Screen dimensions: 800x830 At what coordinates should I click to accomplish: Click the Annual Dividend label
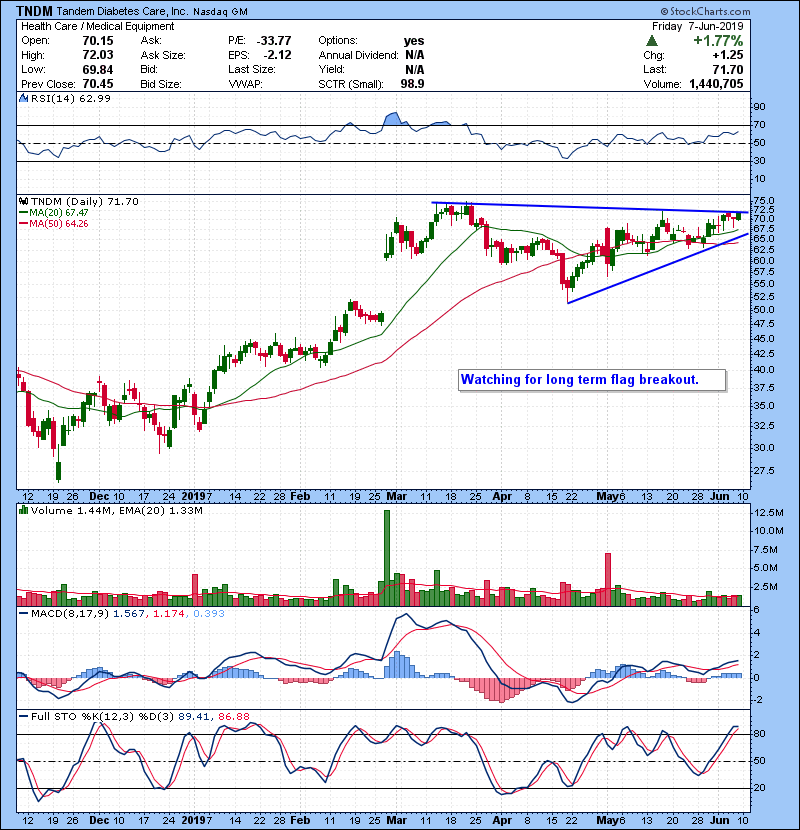(x=358, y=55)
